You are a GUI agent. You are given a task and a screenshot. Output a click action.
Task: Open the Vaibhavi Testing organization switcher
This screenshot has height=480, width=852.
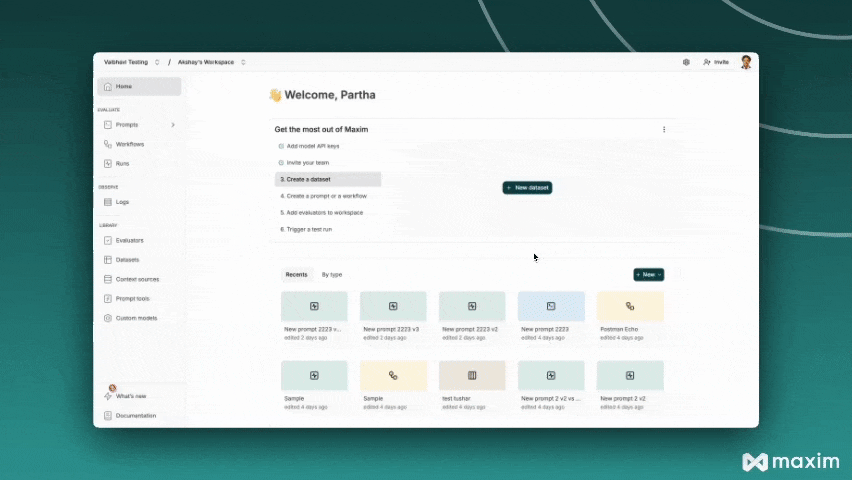pyautogui.click(x=131, y=62)
